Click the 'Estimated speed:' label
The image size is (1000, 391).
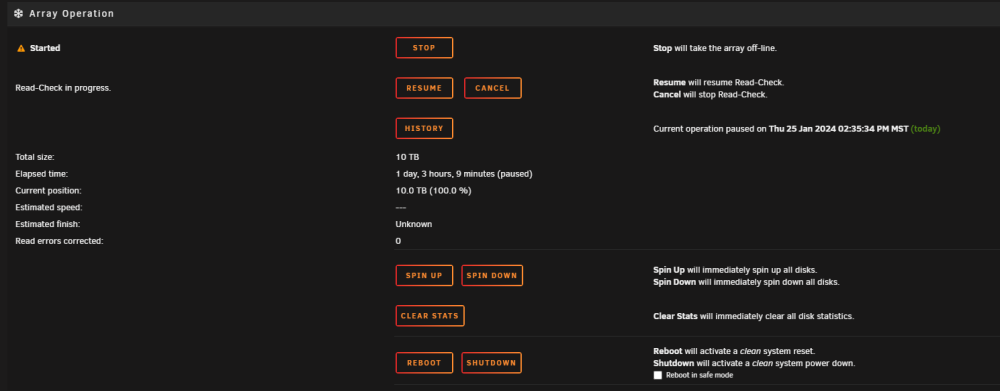tap(49, 207)
